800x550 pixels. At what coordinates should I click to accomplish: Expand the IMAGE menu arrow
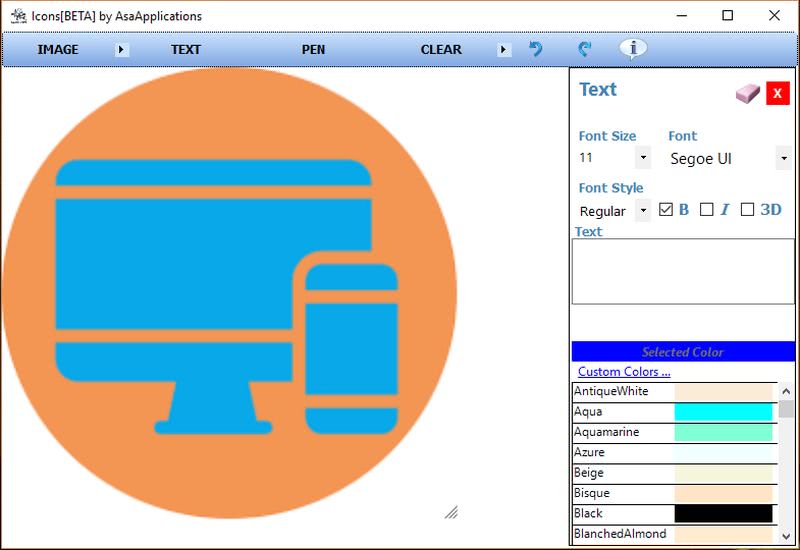click(122, 49)
